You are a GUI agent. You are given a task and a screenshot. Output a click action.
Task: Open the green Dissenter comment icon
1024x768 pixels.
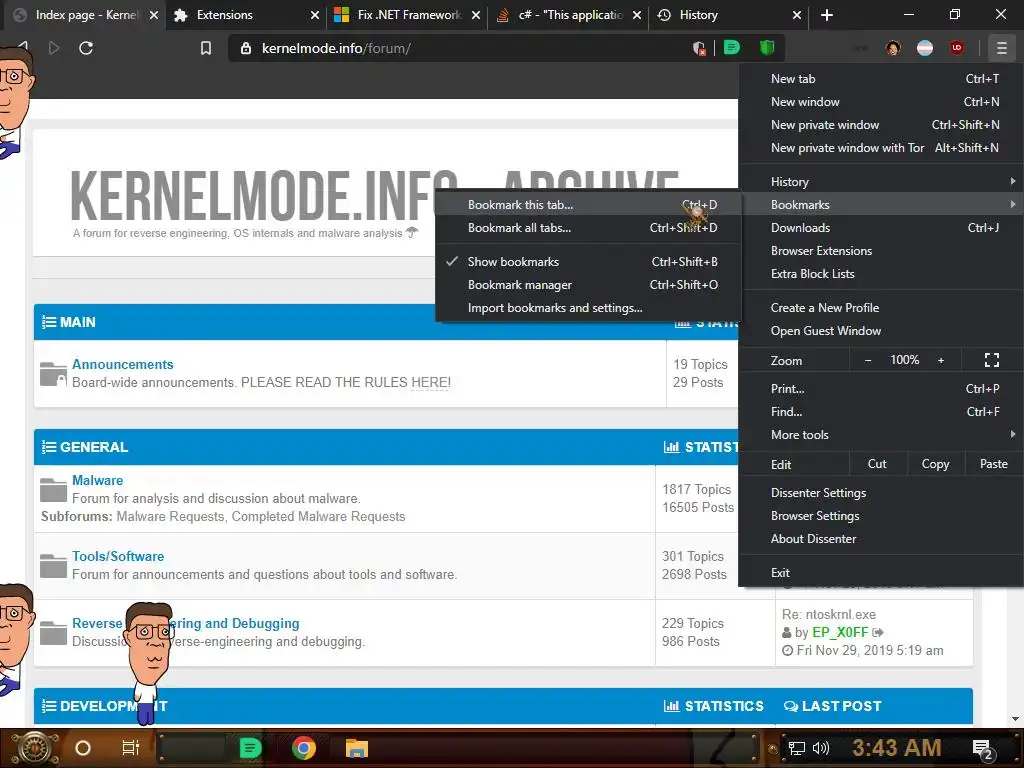pyautogui.click(x=732, y=48)
